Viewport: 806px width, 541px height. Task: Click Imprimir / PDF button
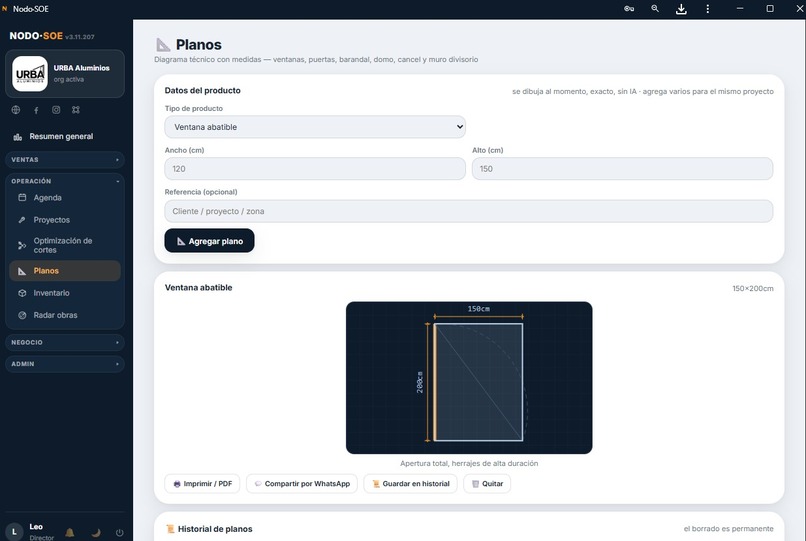tap(202, 484)
